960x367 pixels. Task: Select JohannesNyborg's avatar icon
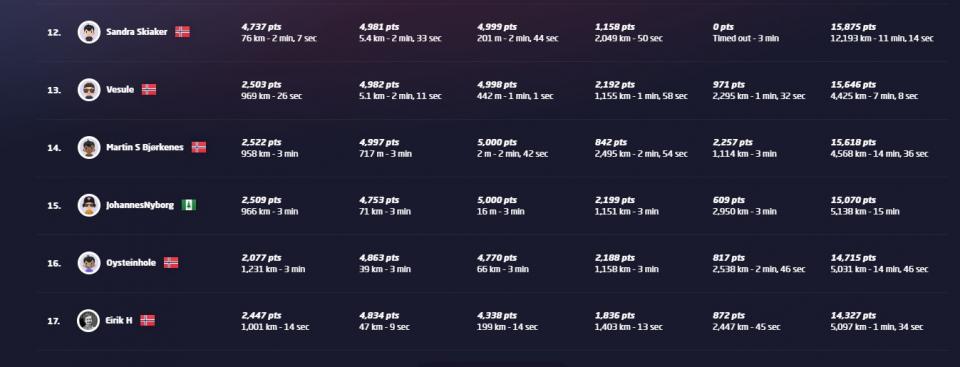89,205
